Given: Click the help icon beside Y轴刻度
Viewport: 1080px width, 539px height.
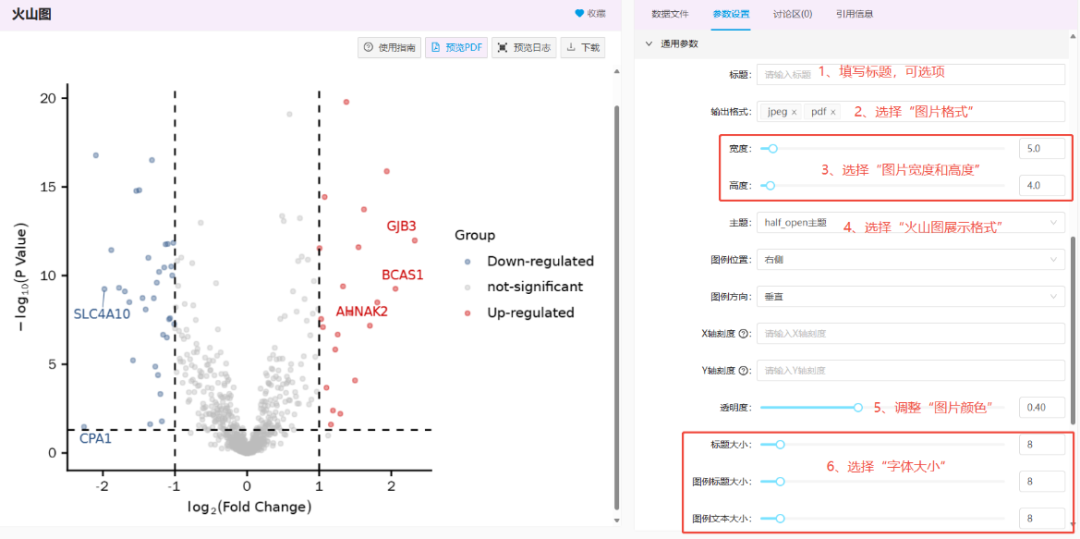Looking at the screenshot, I should tap(744, 371).
